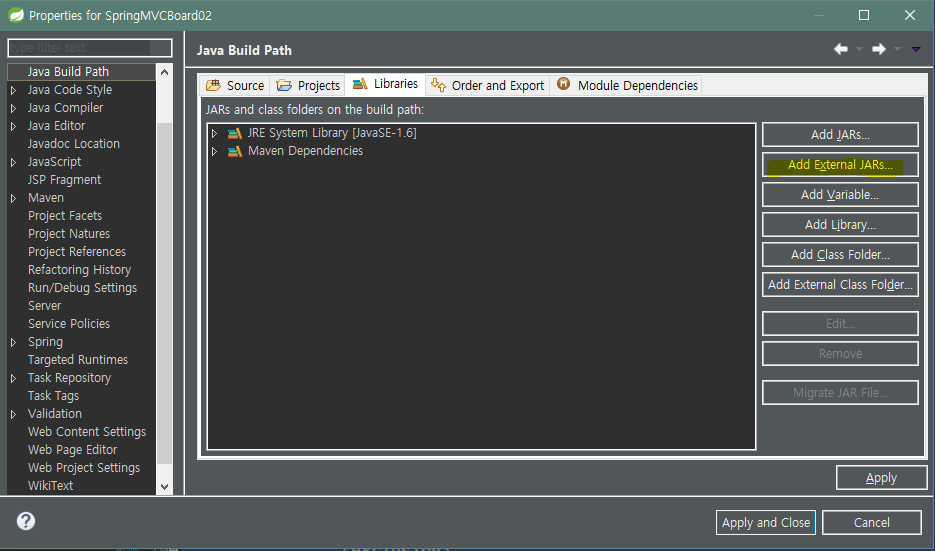Switch to the Source tab

coord(235,85)
